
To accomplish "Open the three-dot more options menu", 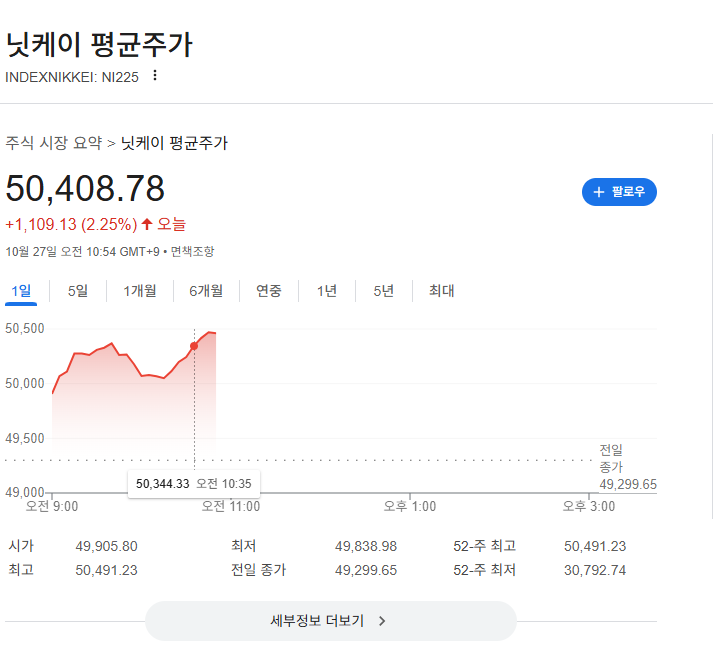I will tap(154, 75).
